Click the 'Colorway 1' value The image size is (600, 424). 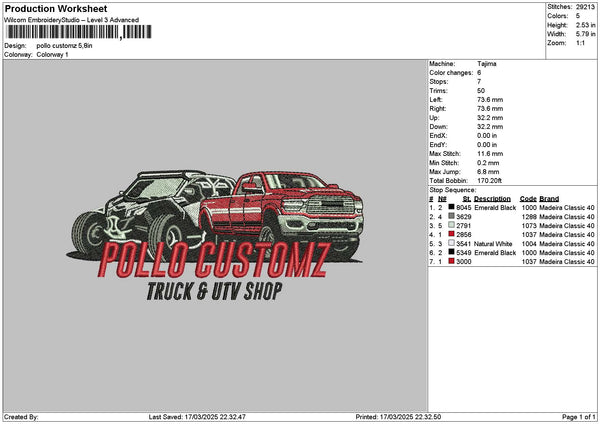click(x=52, y=55)
